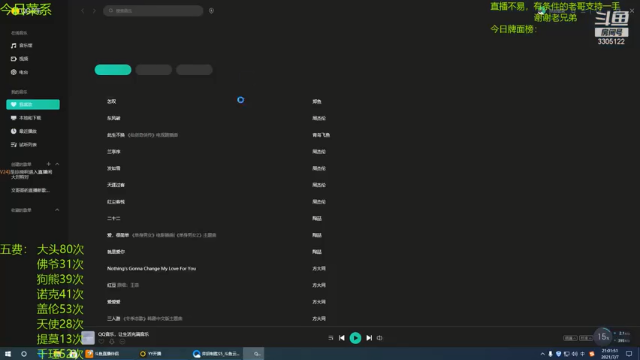Open more options for current track
The width and height of the screenshot is (640, 360).
click(x=122, y=342)
